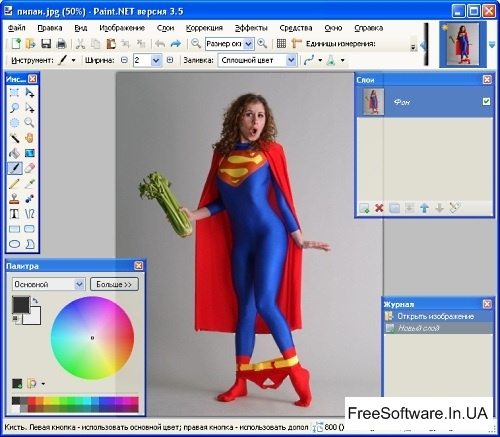Close the Палитра panel

pos(139,266)
